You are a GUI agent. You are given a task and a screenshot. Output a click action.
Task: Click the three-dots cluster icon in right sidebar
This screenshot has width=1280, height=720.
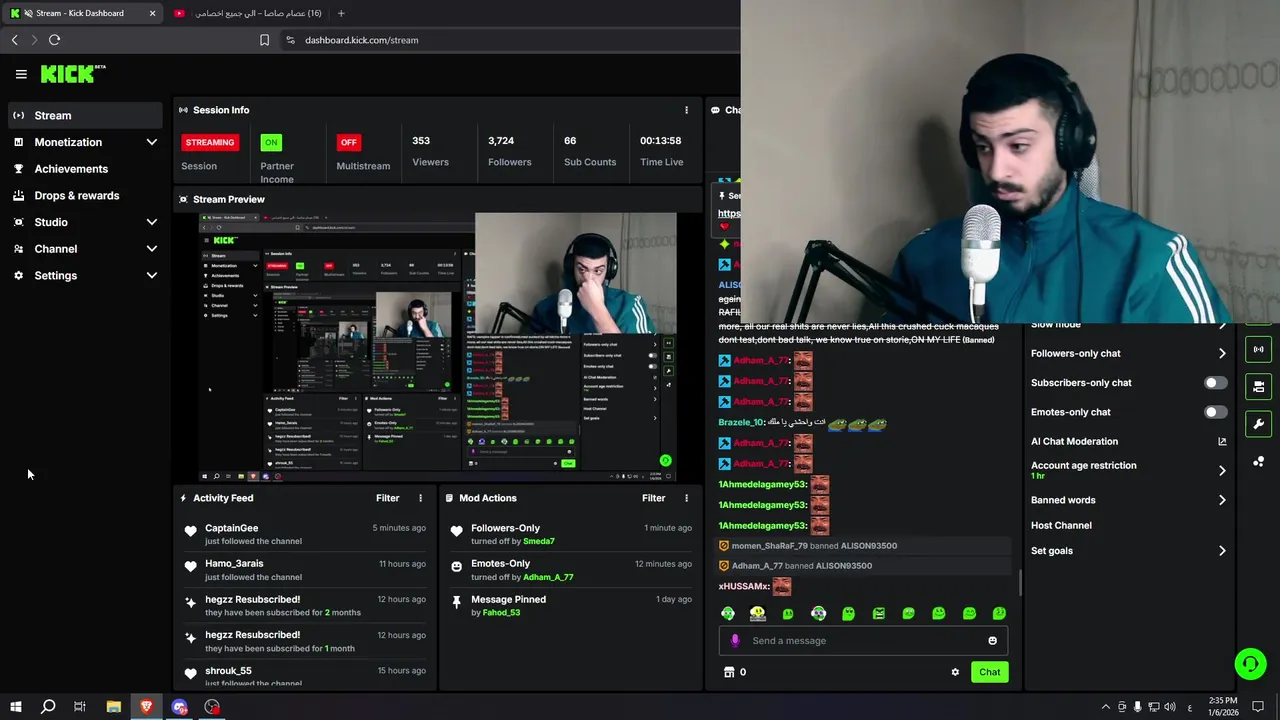coord(1258,461)
